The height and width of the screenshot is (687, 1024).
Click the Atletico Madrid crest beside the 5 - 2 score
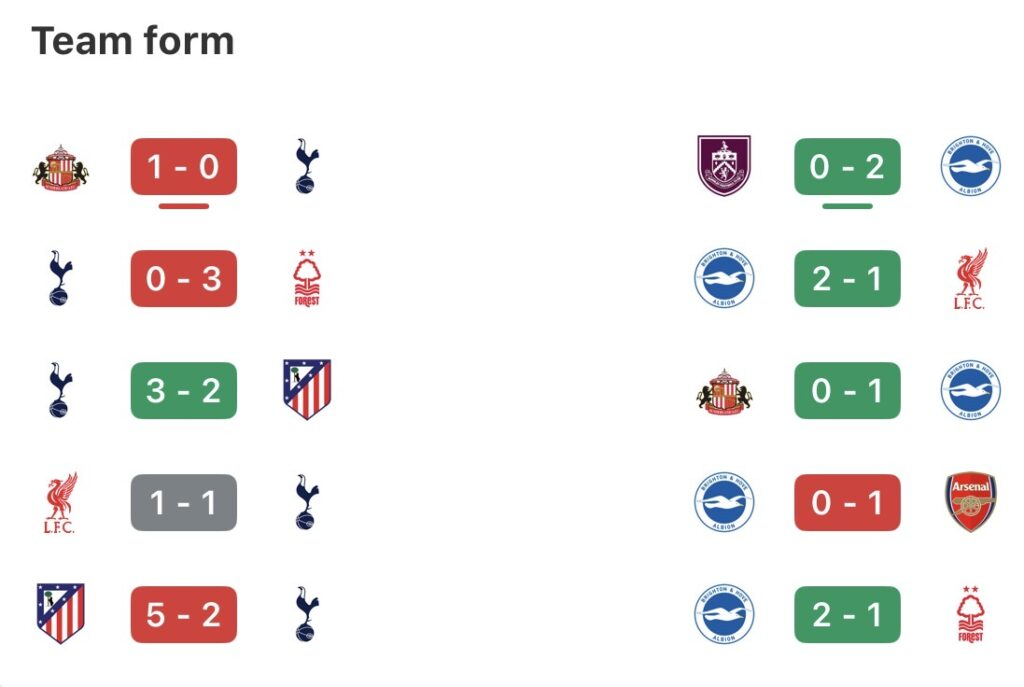60,614
